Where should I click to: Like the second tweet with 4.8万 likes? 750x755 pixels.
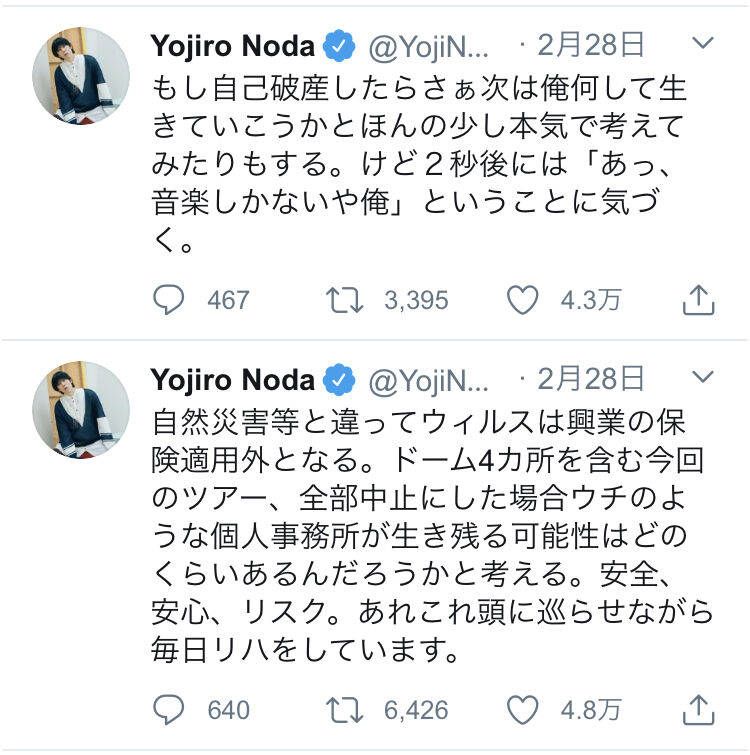click(523, 709)
